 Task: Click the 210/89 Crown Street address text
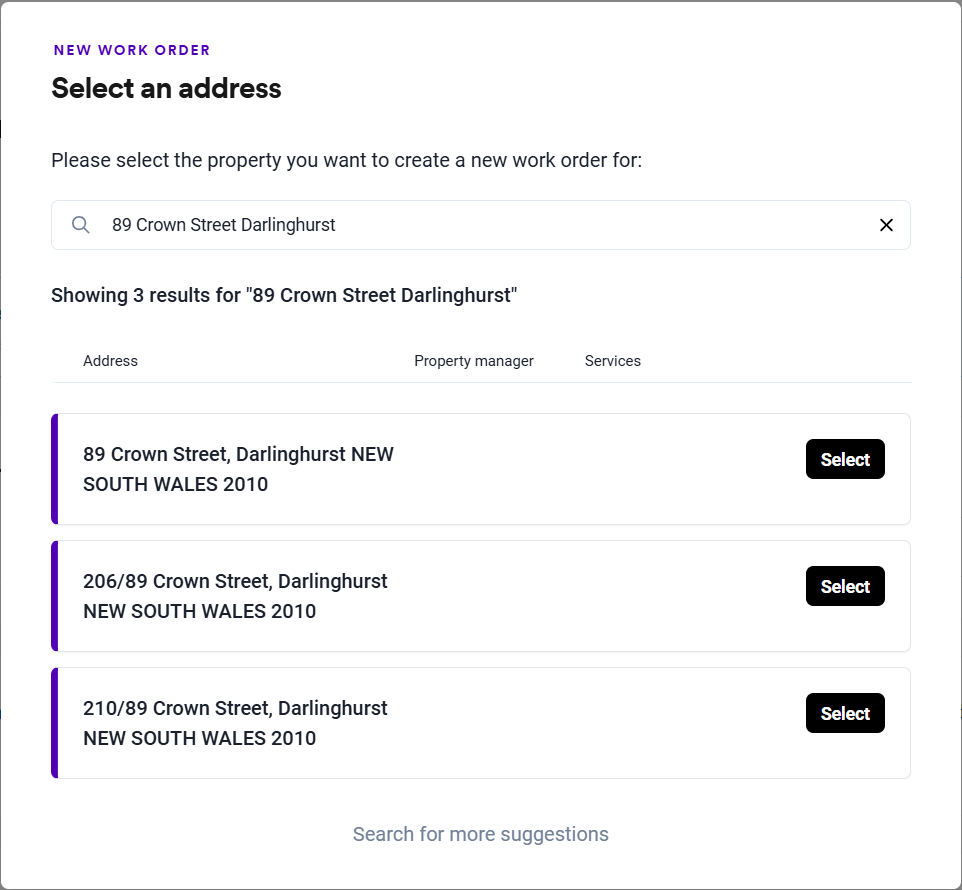(235, 723)
